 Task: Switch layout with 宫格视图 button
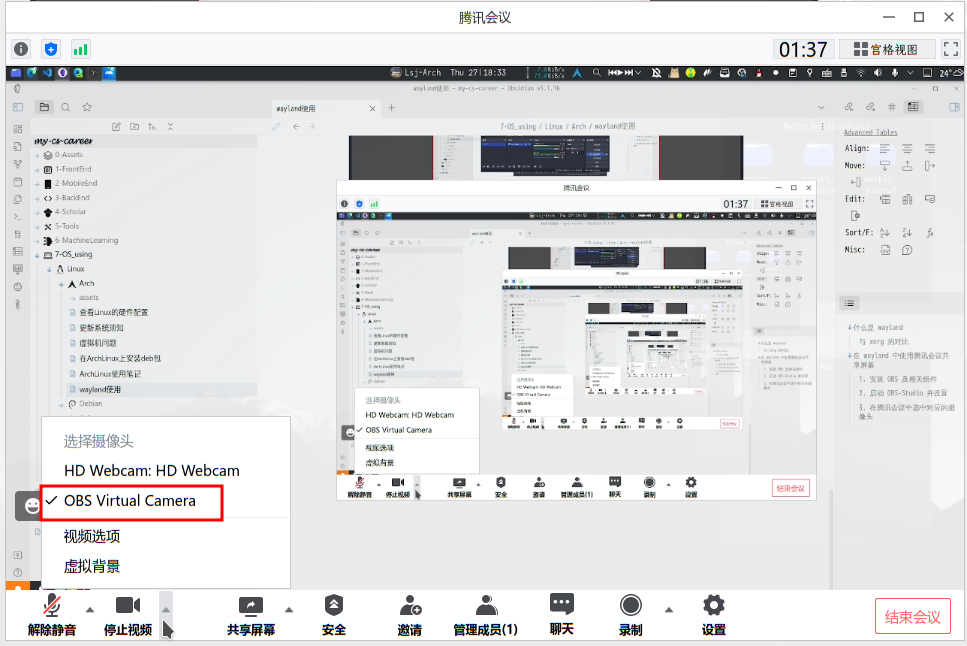(886, 49)
